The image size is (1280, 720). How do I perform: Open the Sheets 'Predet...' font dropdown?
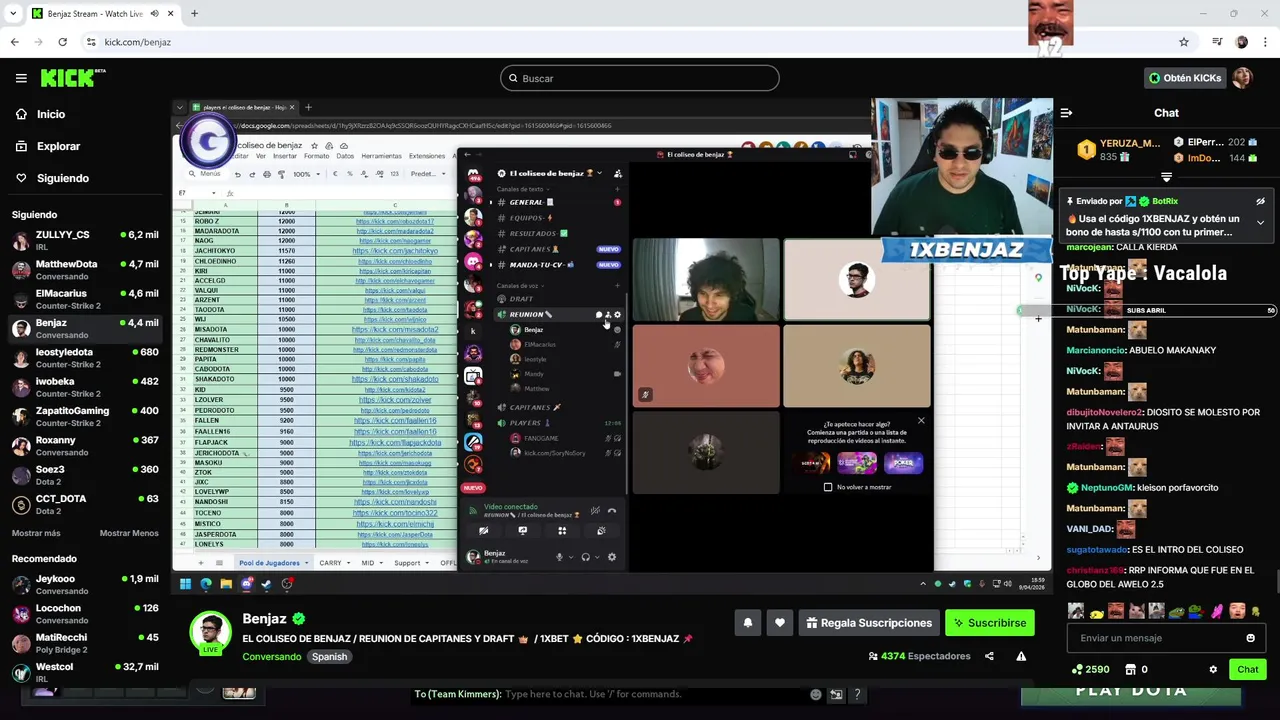pos(429,174)
